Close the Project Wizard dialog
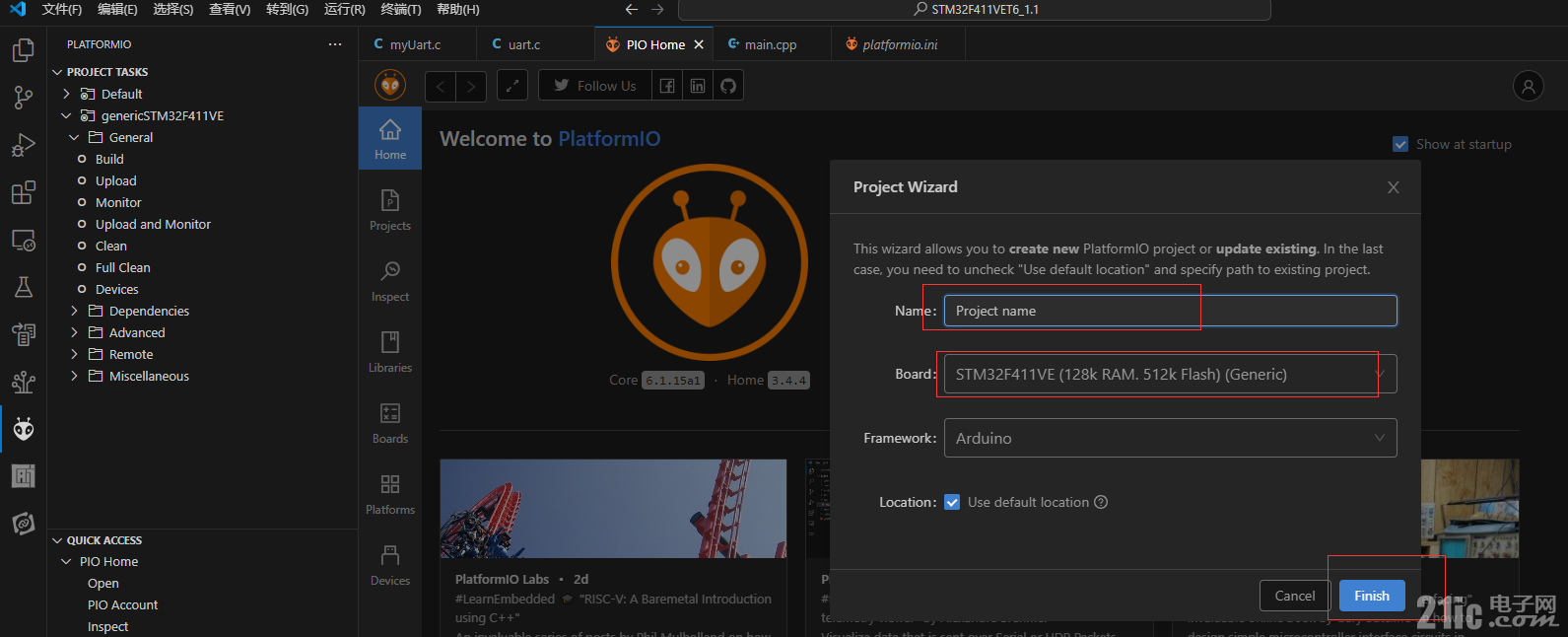The width and height of the screenshot is (1568, 637). point(1393,187)
